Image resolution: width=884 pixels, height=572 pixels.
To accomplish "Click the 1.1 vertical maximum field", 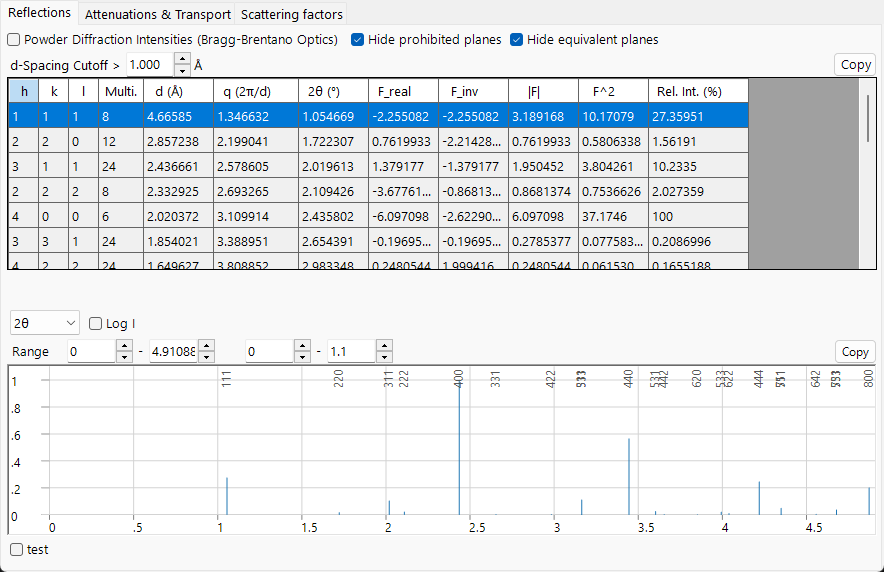I will coord(352,352).
